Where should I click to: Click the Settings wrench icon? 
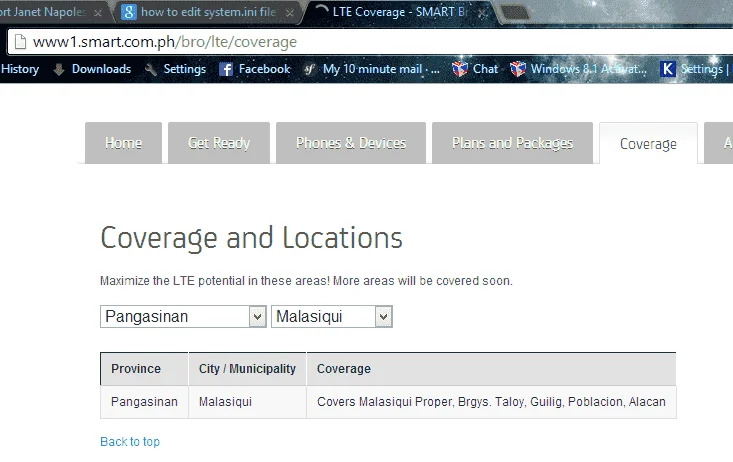[151, 69]
